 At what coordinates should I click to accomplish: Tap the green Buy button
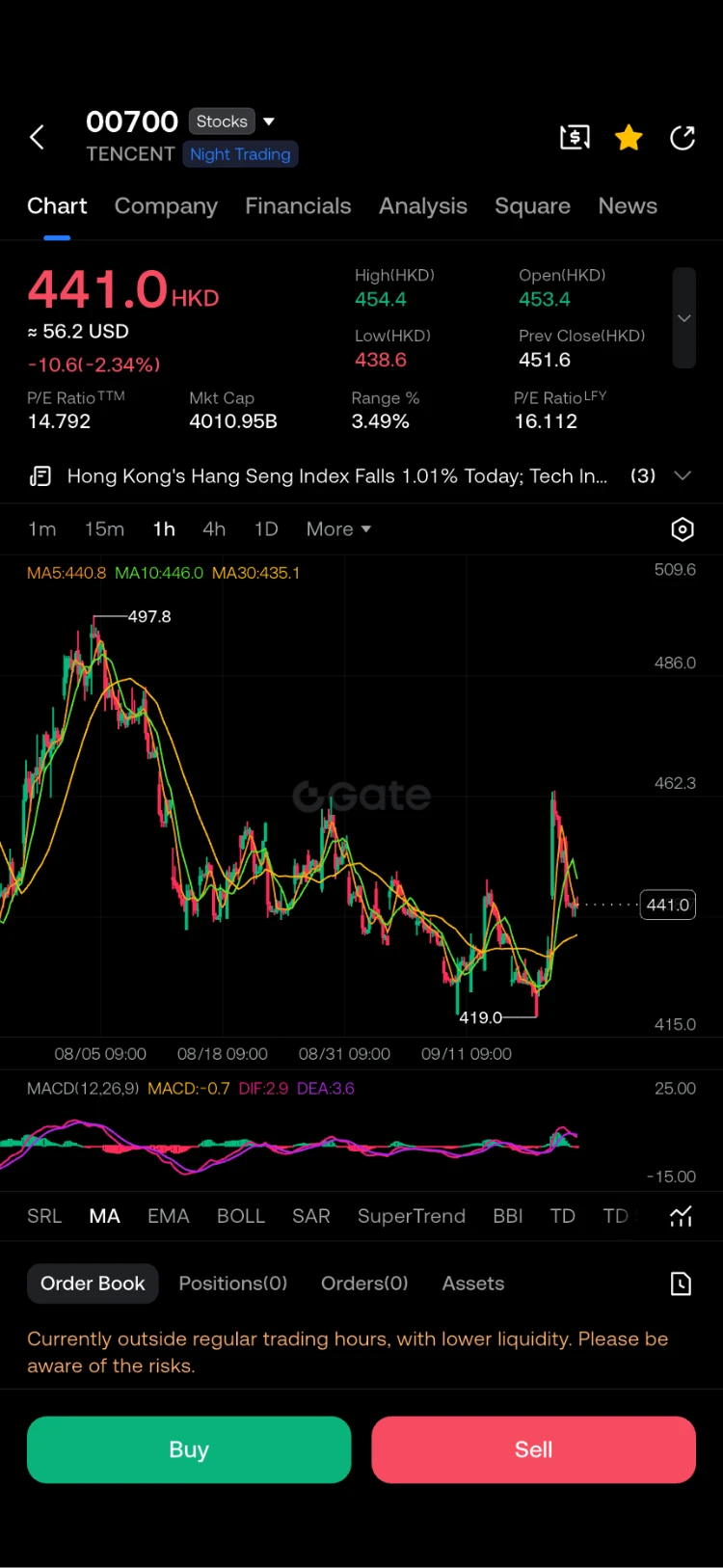[189, 1449]
